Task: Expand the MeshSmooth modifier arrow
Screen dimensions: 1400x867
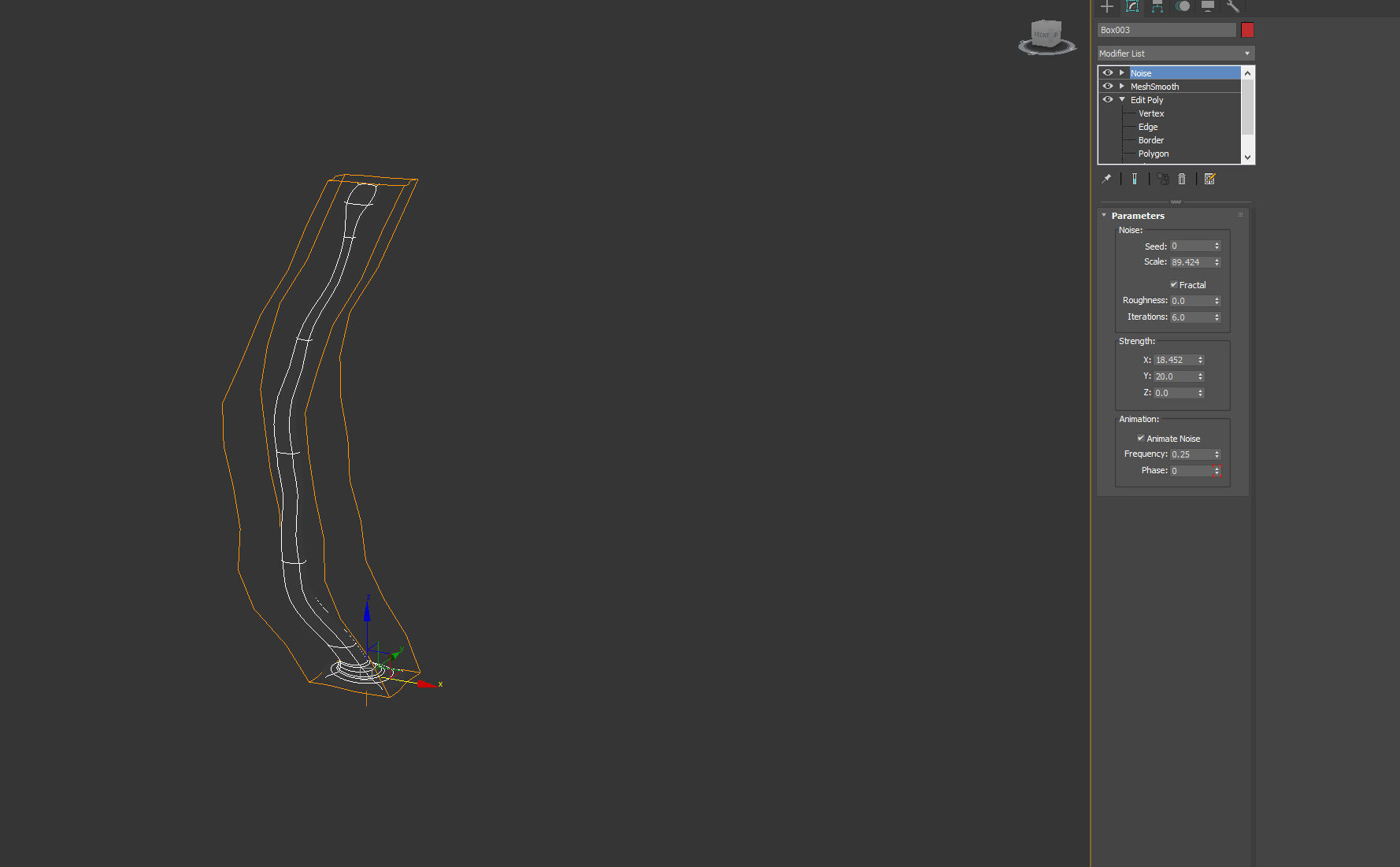Action: 1122,86
